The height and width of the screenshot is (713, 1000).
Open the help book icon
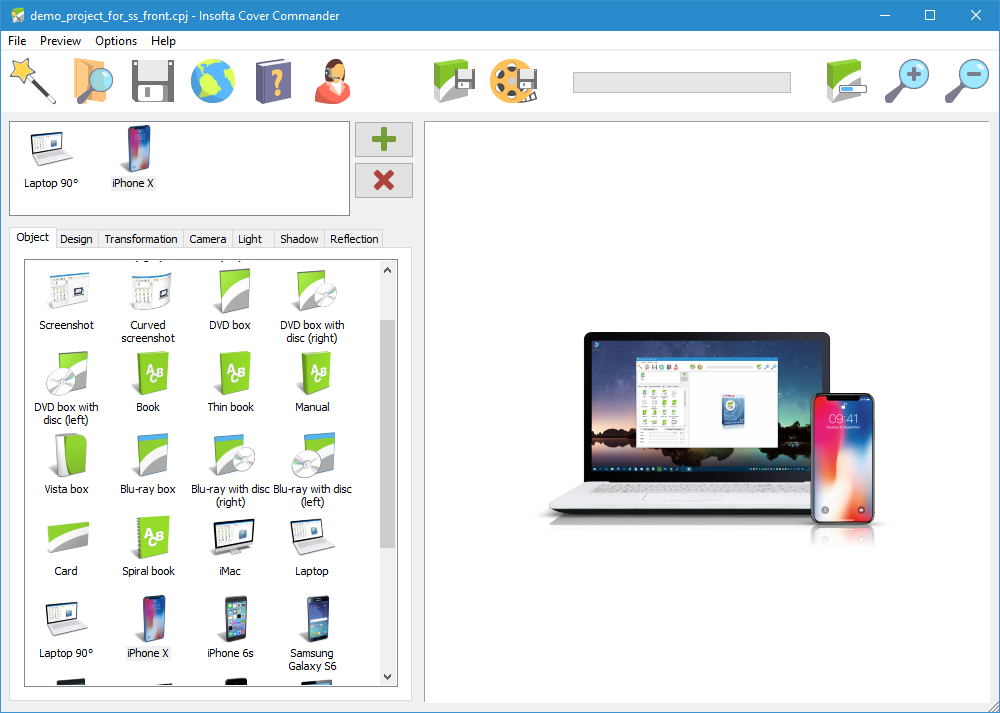tap(273, 82)
